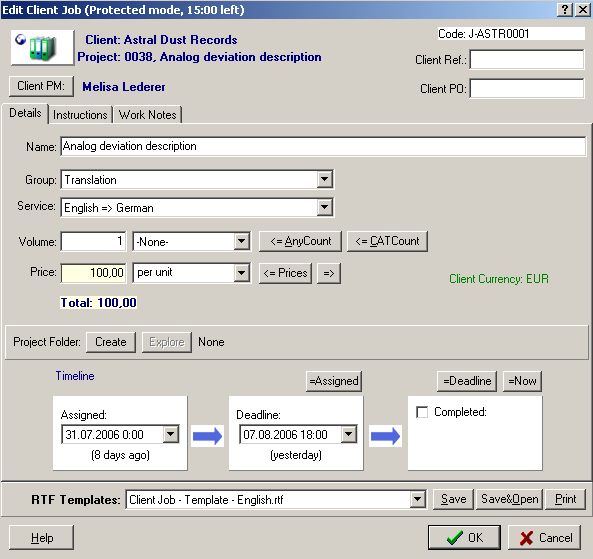
Task: Click the Create project folder button
Action: click(111, 342)
